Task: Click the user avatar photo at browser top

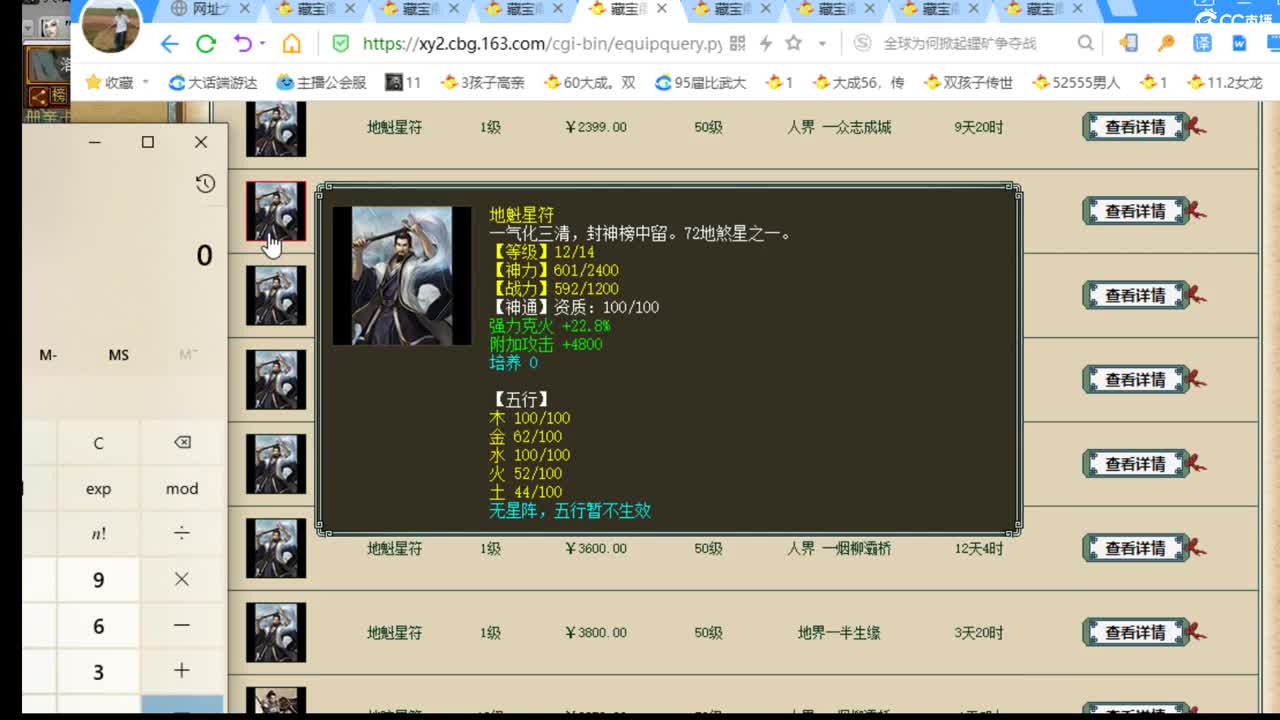Action: coord(111,26)
